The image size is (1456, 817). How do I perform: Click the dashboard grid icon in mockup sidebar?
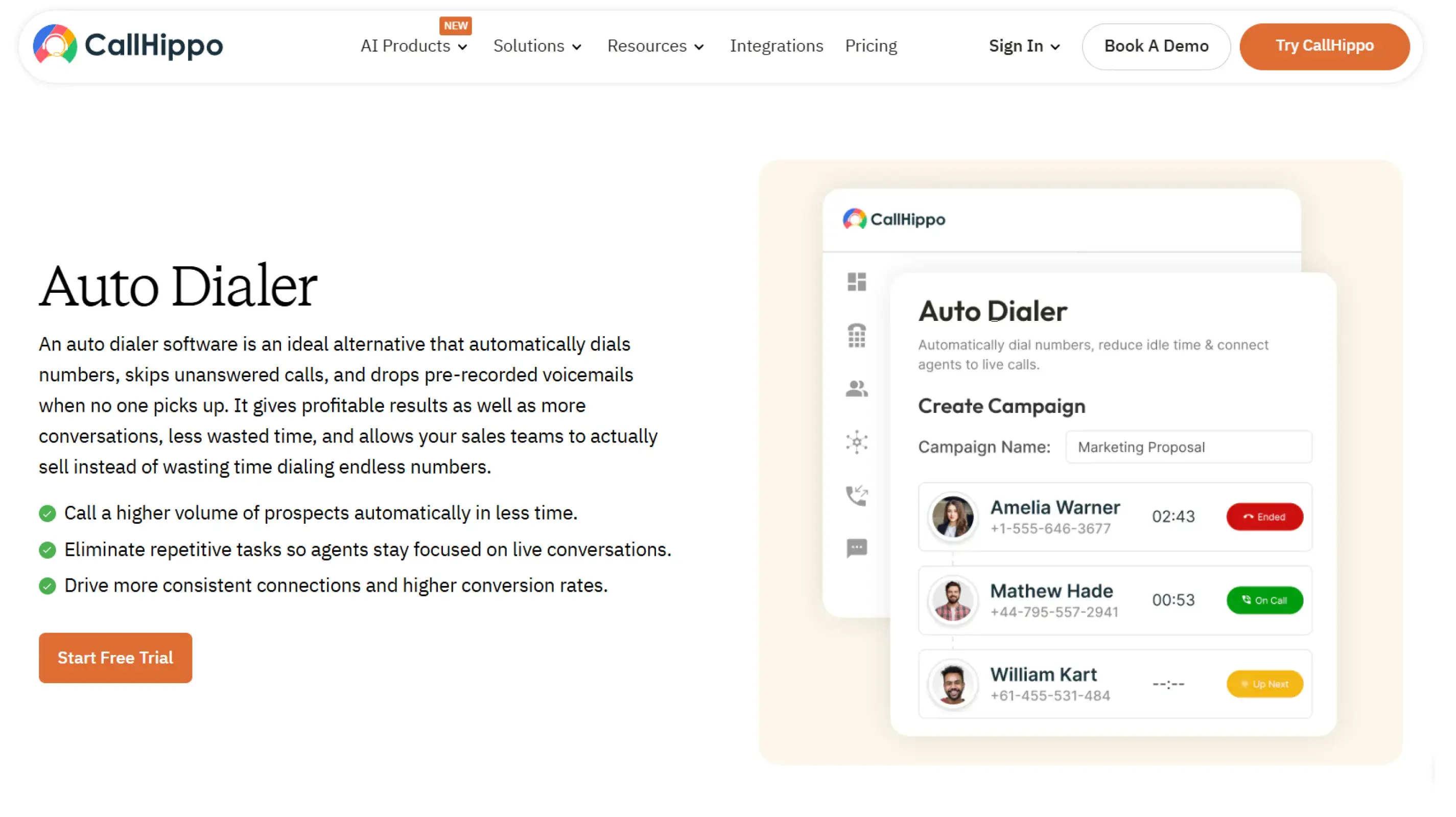pyautogui.click(x=856, y=281)
